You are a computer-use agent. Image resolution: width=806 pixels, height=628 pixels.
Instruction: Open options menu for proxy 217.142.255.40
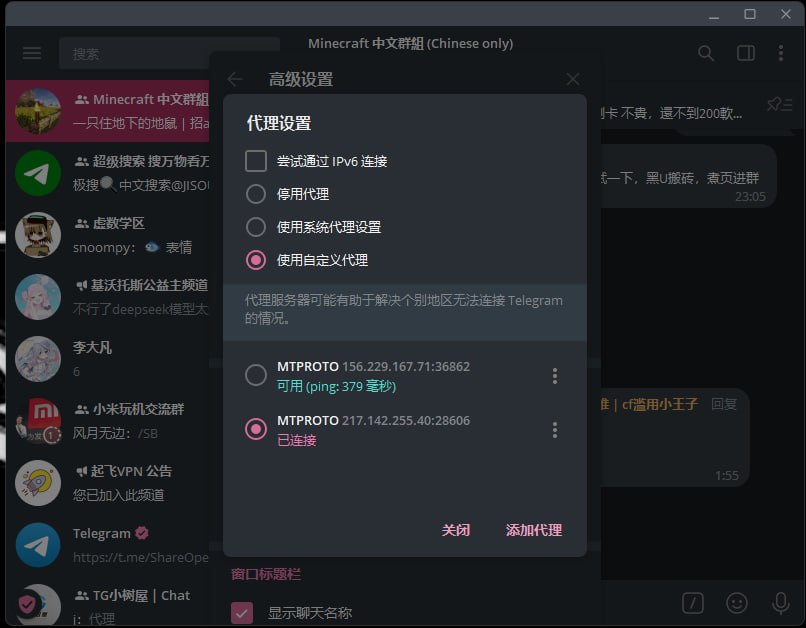pos(555,430)
